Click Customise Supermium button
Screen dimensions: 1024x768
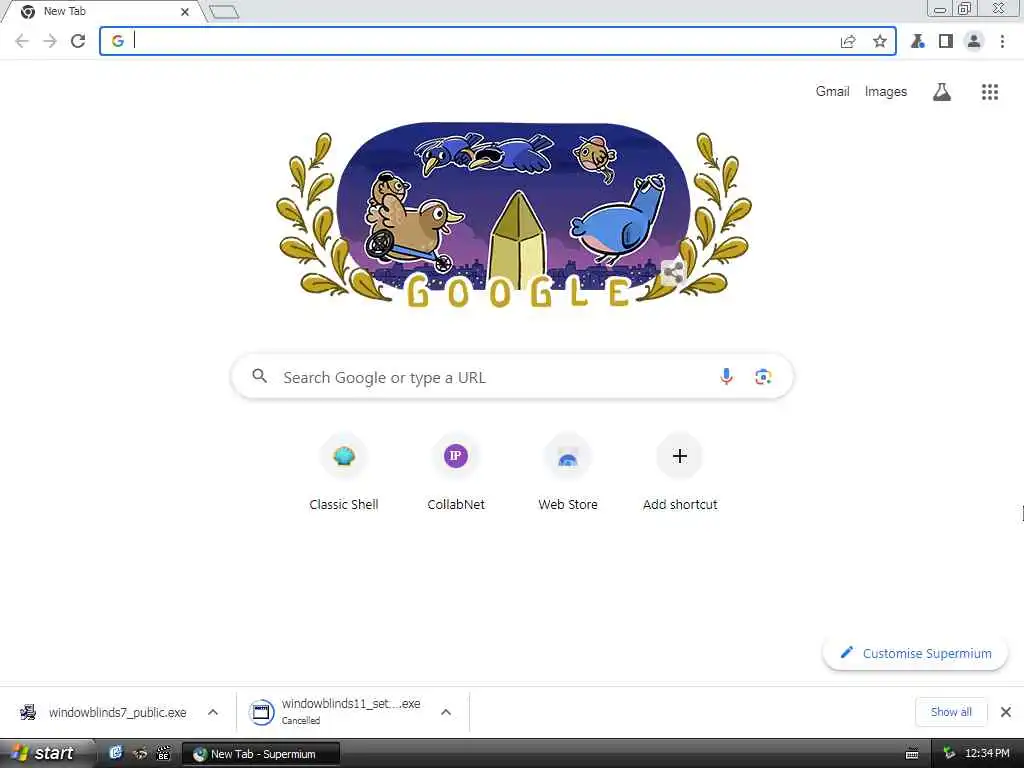click(915, 653)
